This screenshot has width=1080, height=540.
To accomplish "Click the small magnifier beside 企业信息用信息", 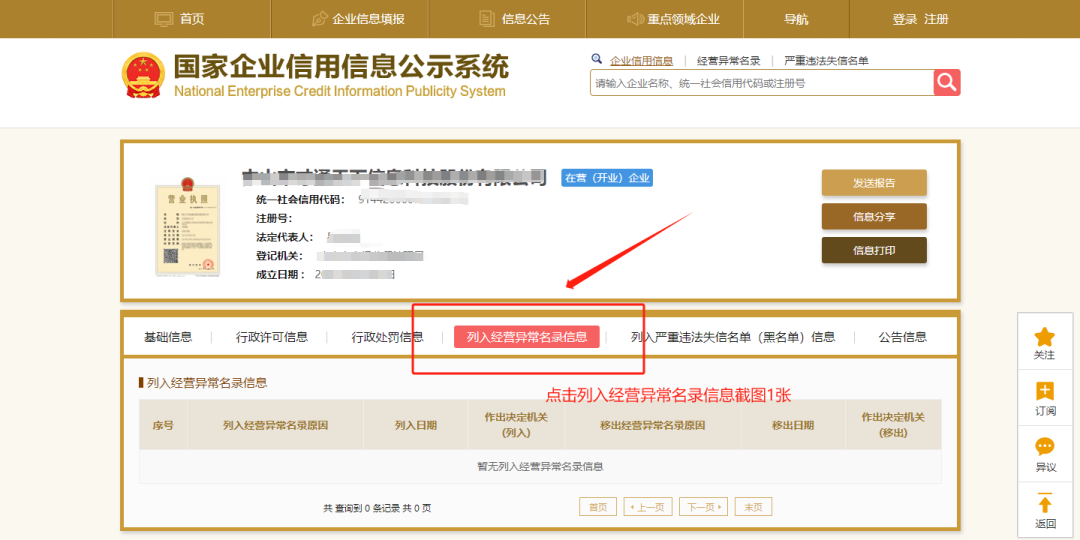I will tap(596, 60).
